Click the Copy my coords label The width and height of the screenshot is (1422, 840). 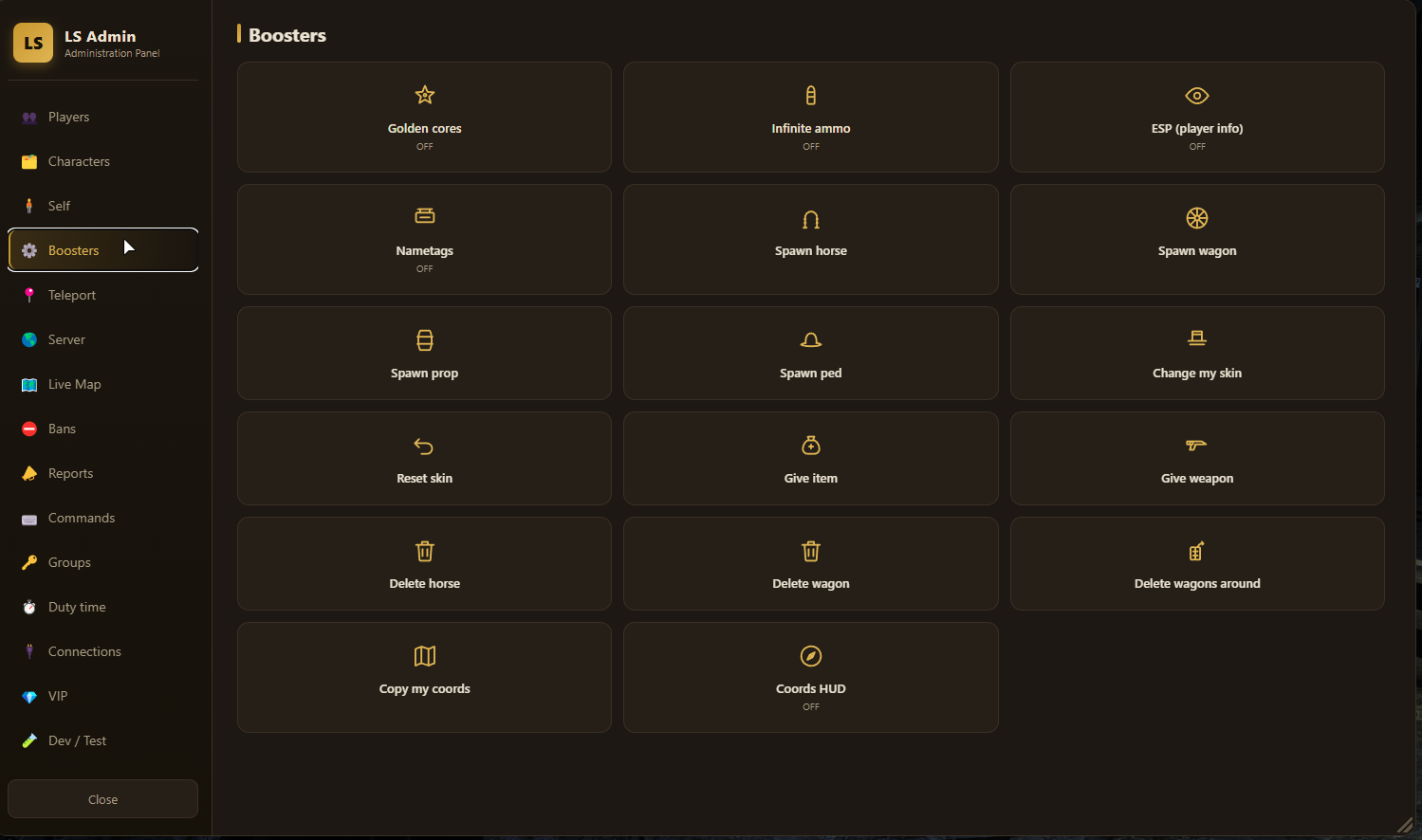click(x=425, y=689)
